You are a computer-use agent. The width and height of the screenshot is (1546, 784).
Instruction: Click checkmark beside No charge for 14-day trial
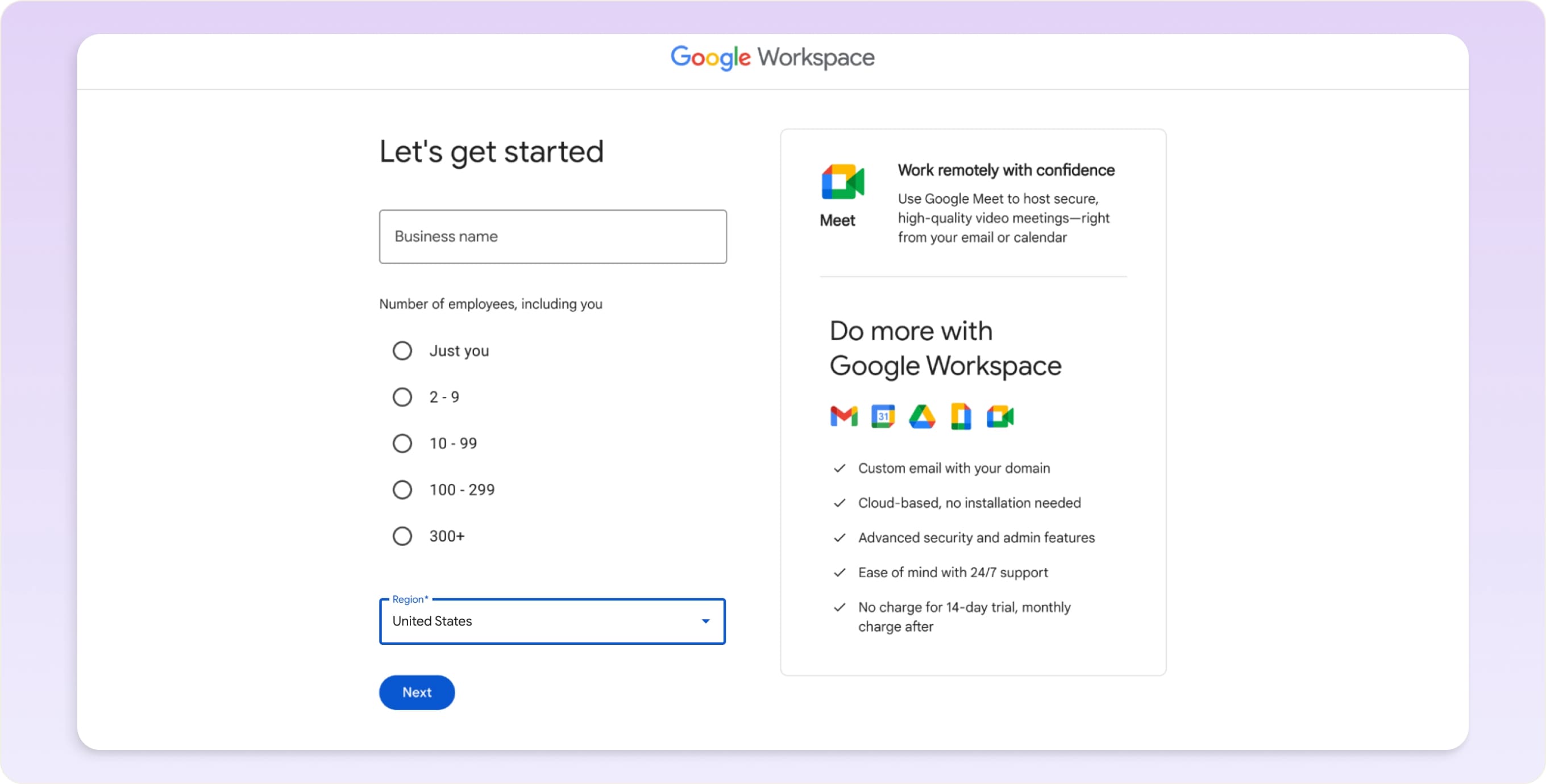click(840, 608)
